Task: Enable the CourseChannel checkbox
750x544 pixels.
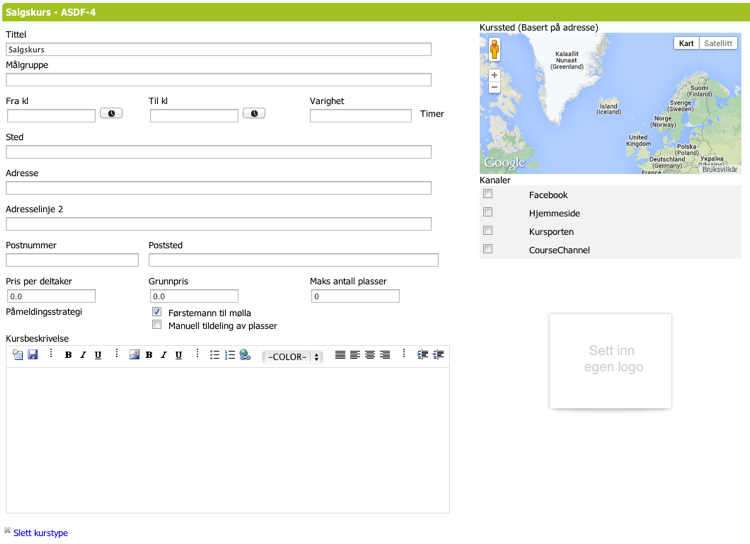Action: (488, 249)
